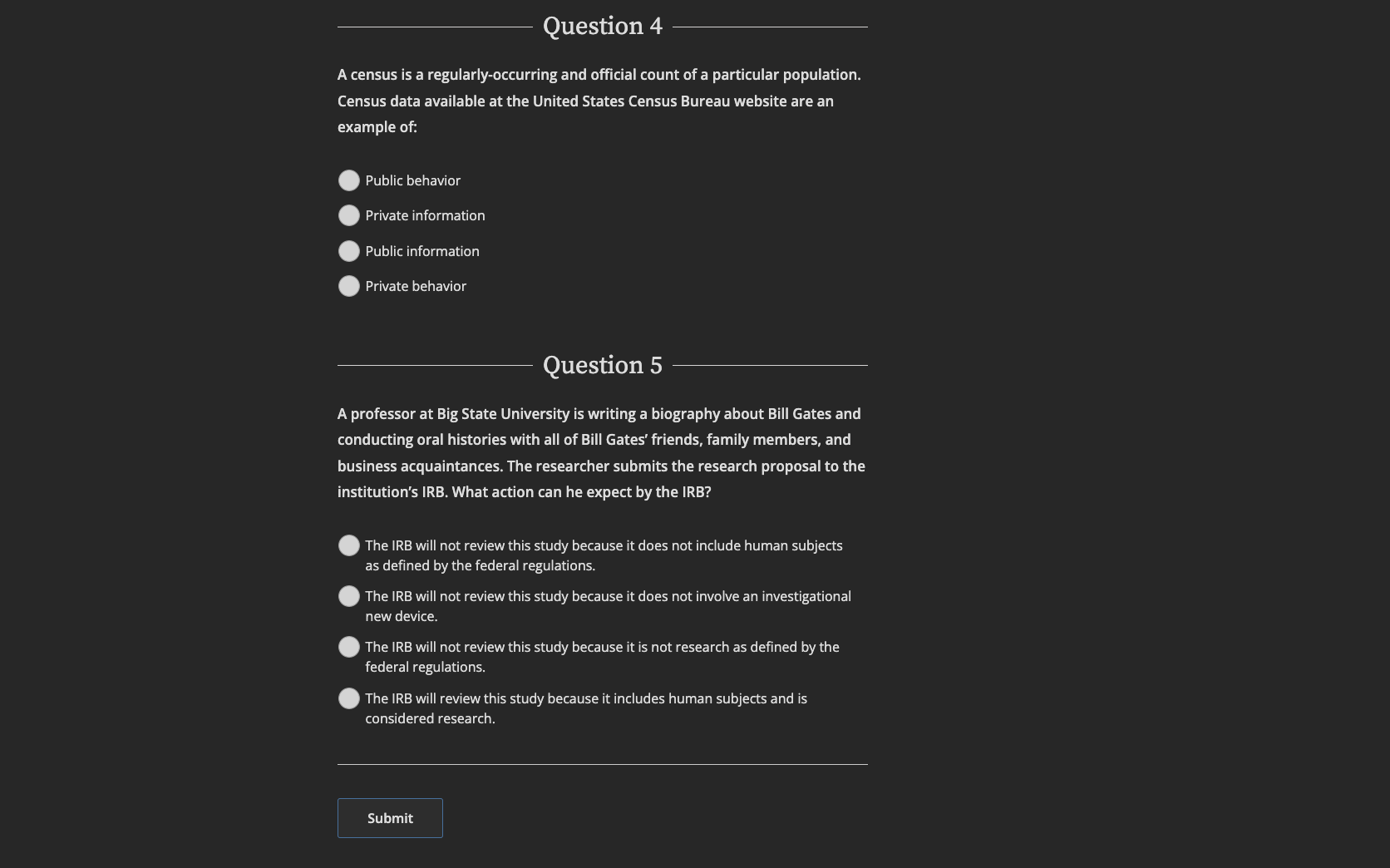Click the first answer label in Question 5
This screenshot has width=1390, height=868.
coord(604,555)
